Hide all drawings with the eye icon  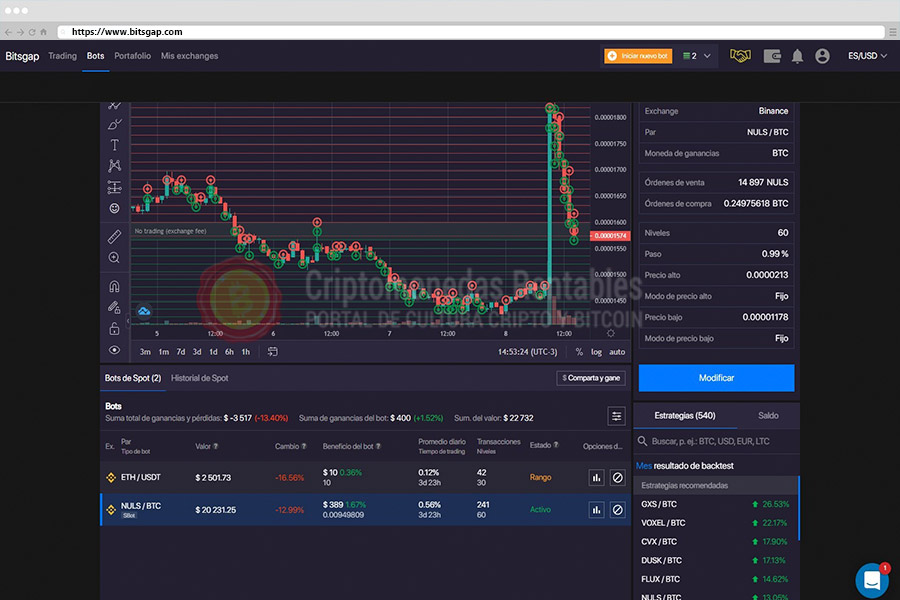point(115,350)
